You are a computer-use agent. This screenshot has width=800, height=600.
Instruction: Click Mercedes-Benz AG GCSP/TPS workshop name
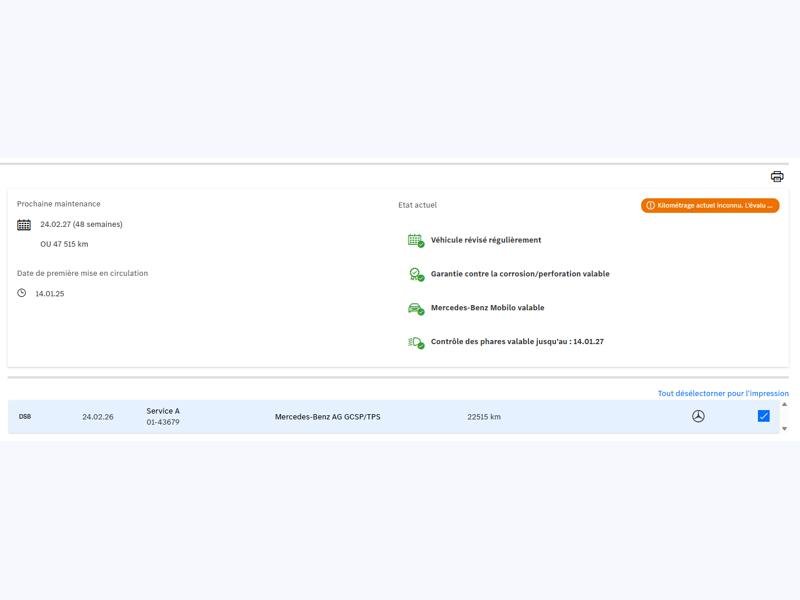click(x=327, y=417)
